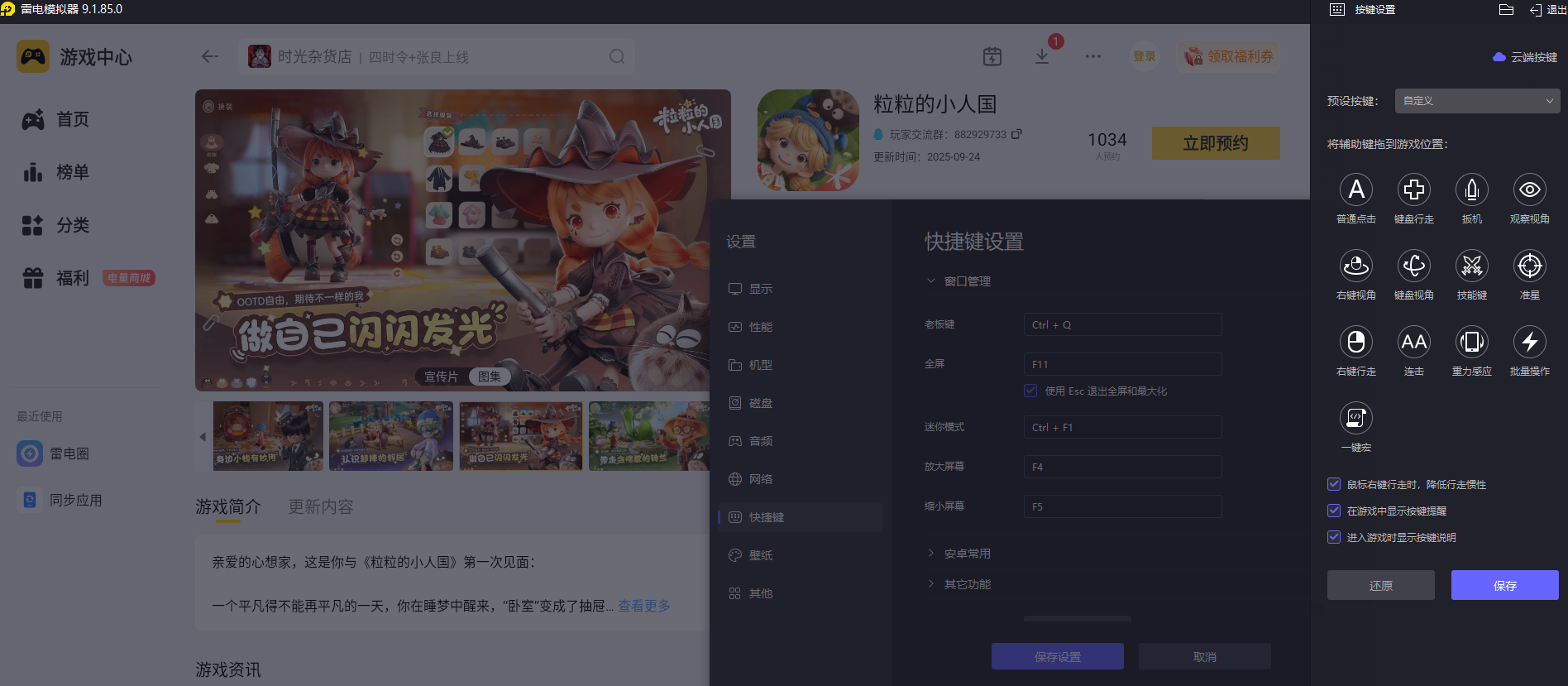Image resolution: width=1568 pixels, height=686 pixels.
Task: Open 音频 settings category
Action: coord(801,441)
